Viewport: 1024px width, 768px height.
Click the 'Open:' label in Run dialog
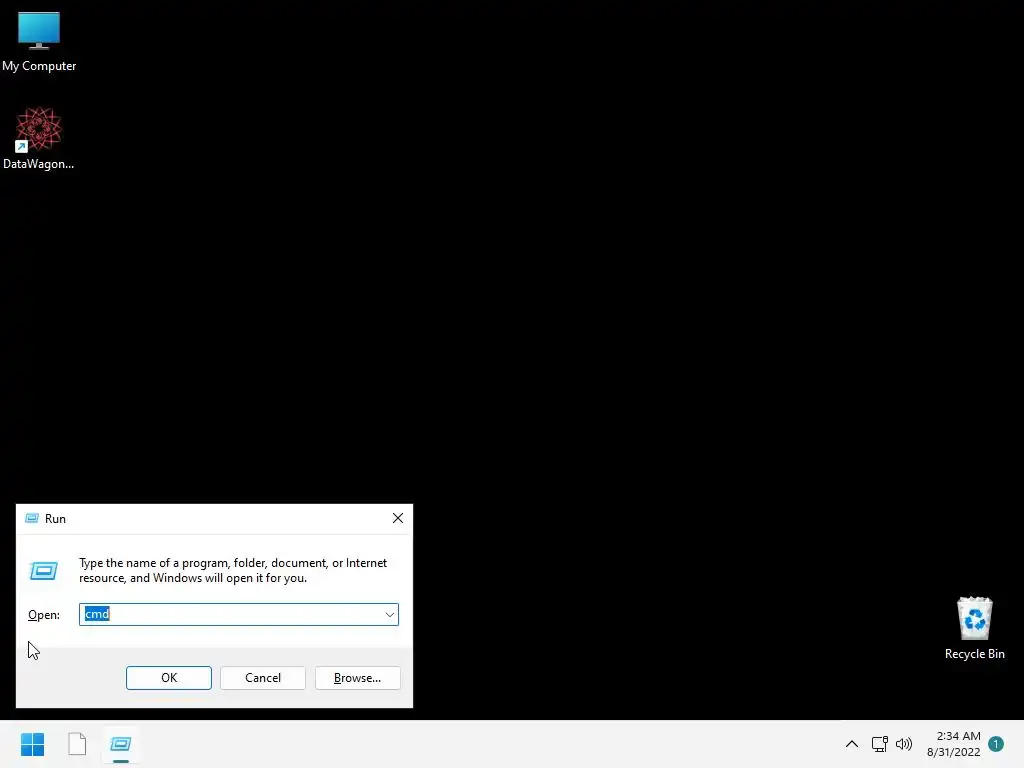coord(44,615)
